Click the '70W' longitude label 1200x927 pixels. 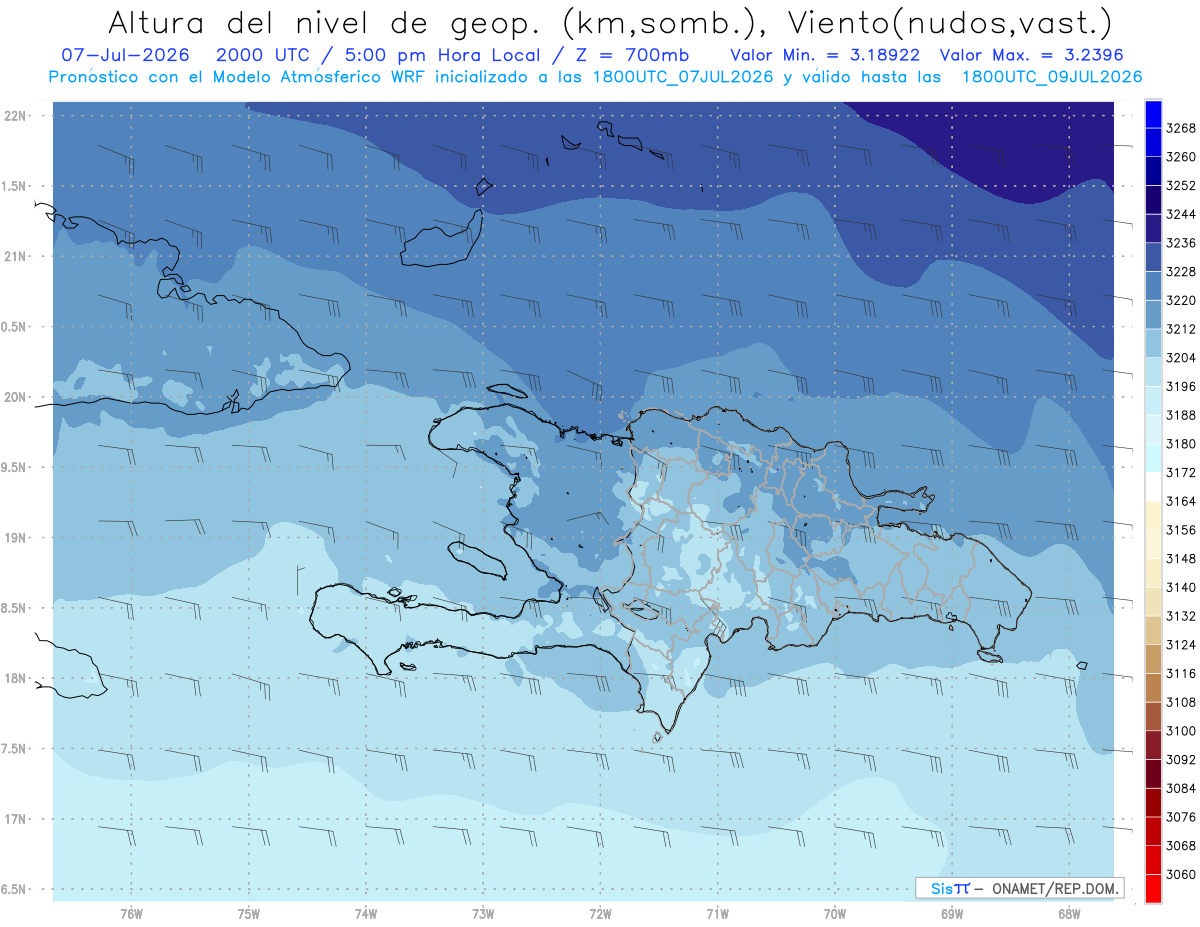point(835,914)
